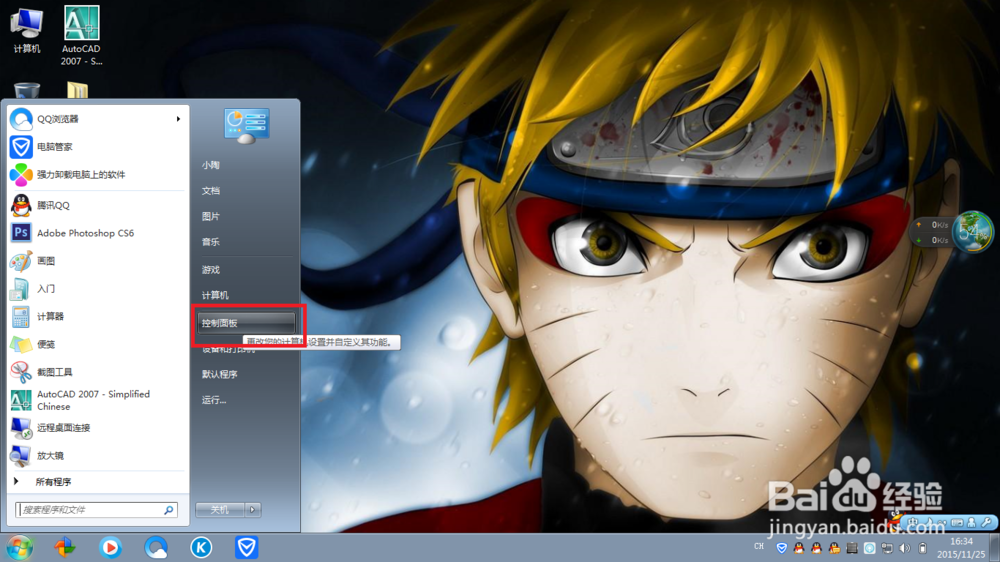Viewport: 1000px width, 562px height.
Task: Click the show desktop strip
Action: (994, 547)
